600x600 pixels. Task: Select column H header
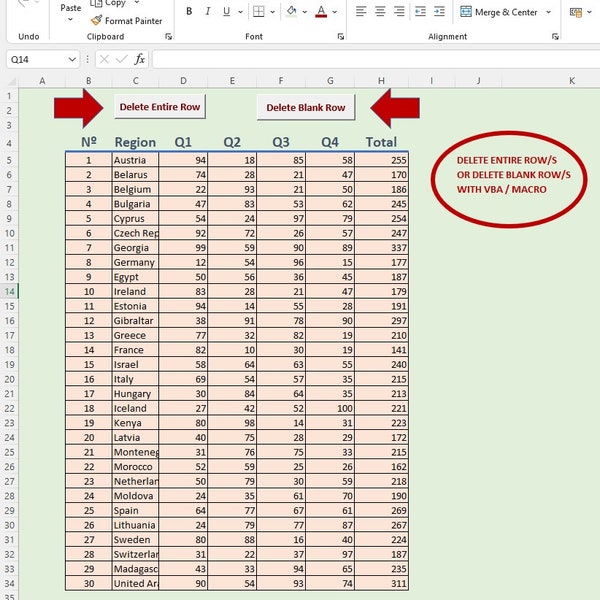click(x=382, y=81)
